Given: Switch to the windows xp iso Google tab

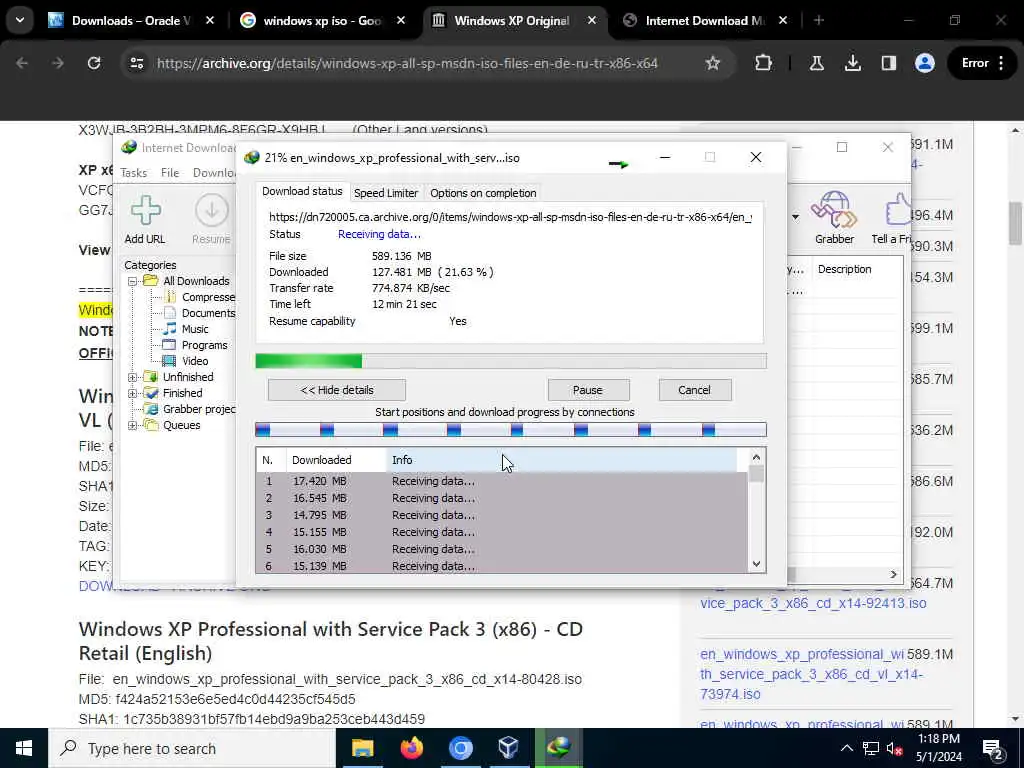Looking at the screenshot, I should point(323,21).
